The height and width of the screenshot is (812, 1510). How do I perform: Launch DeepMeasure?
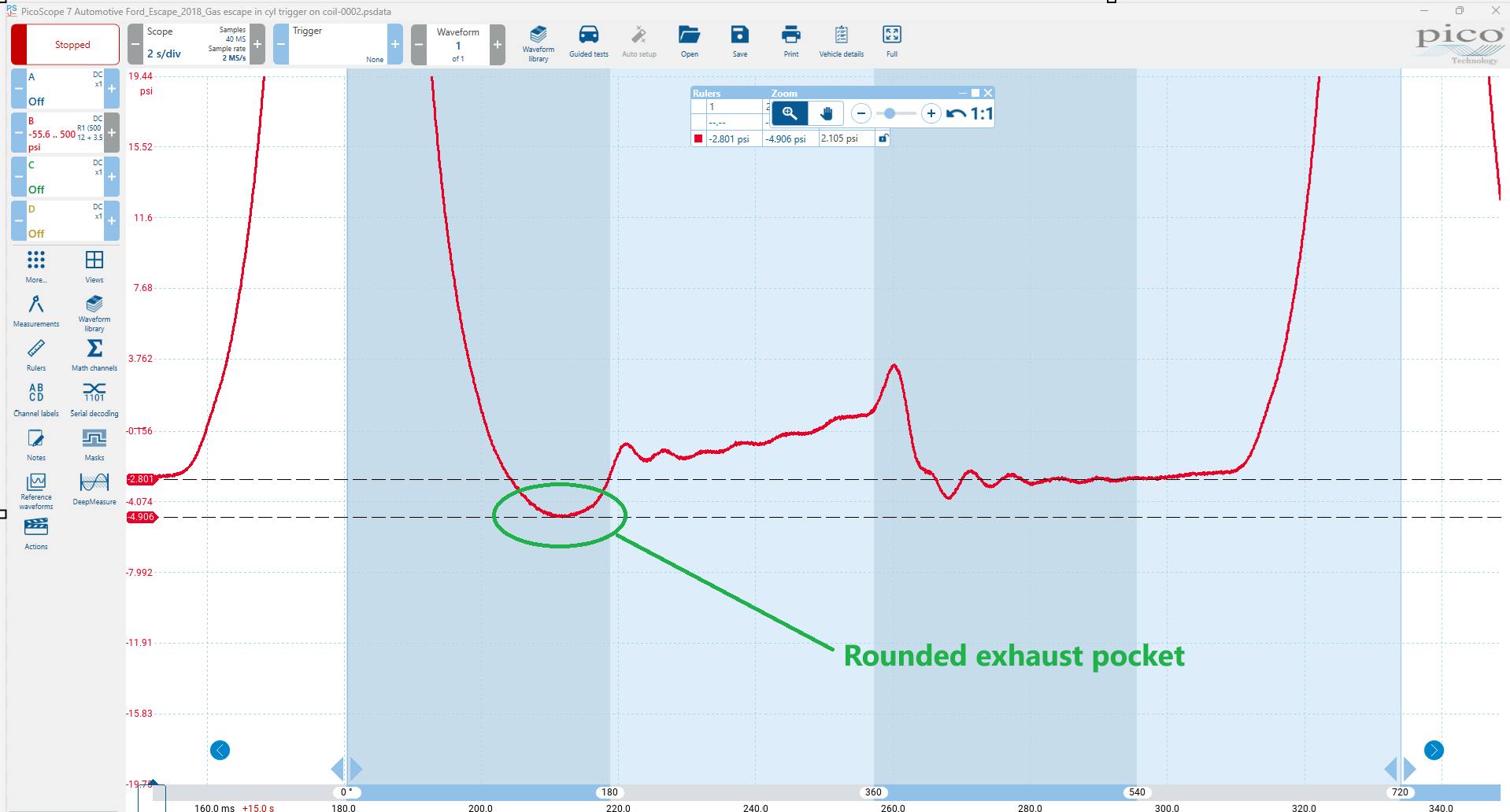(94, 486)
